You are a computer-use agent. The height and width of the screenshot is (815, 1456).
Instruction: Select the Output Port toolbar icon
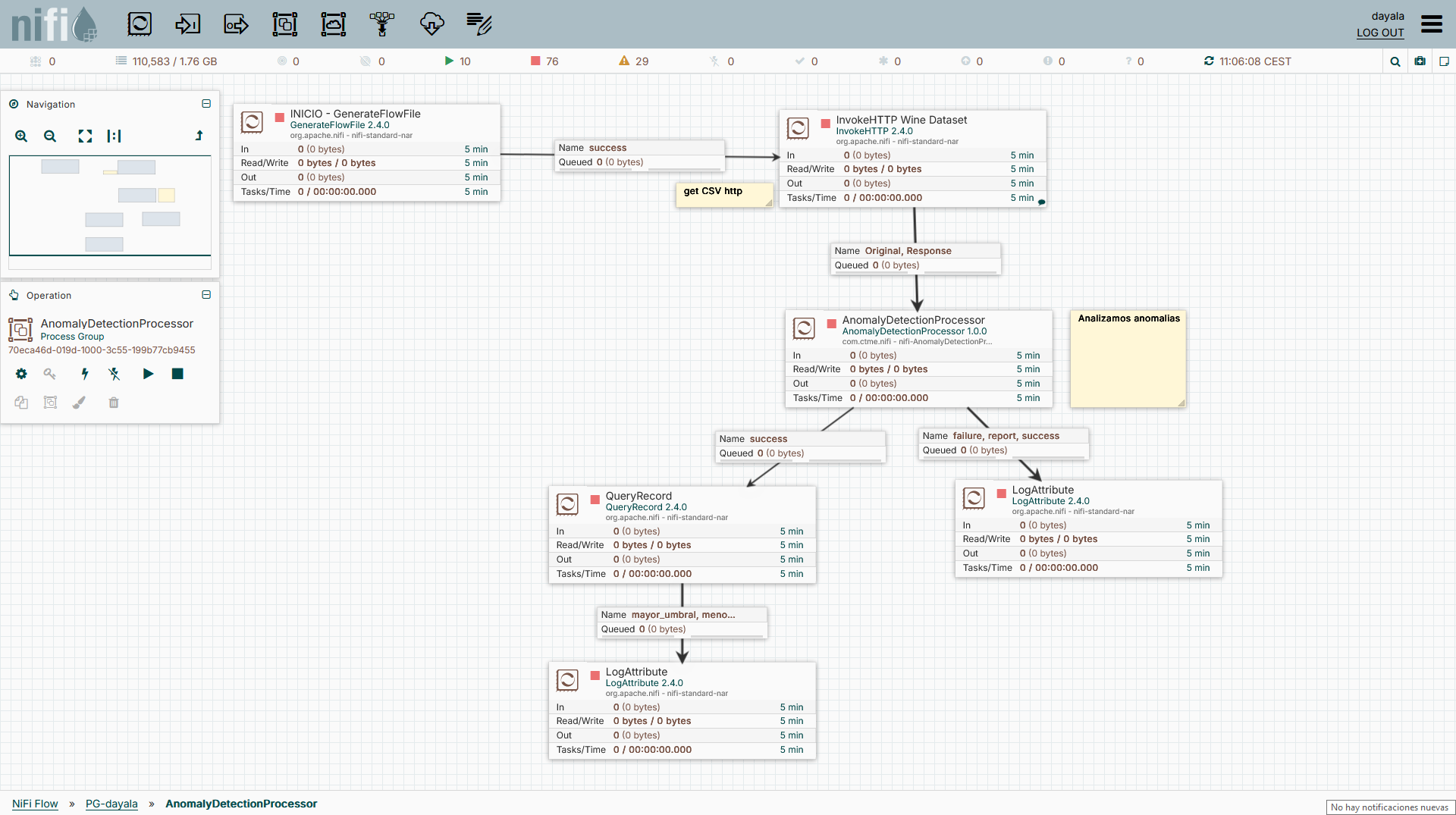tap(236, 24)
